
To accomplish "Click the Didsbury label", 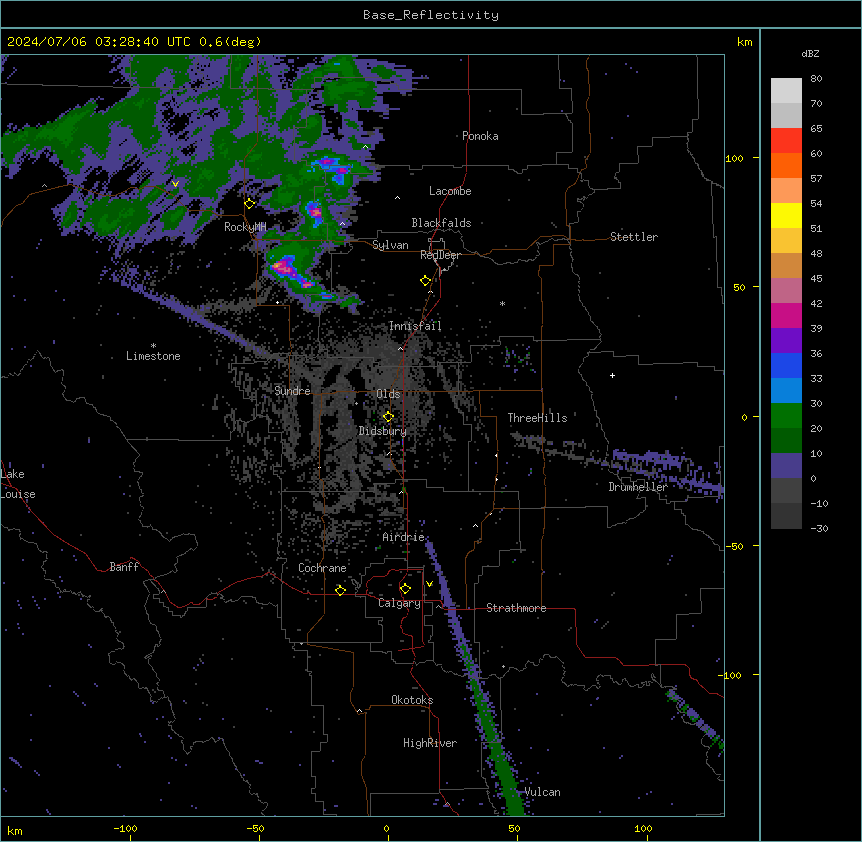I will coord(383,431).
